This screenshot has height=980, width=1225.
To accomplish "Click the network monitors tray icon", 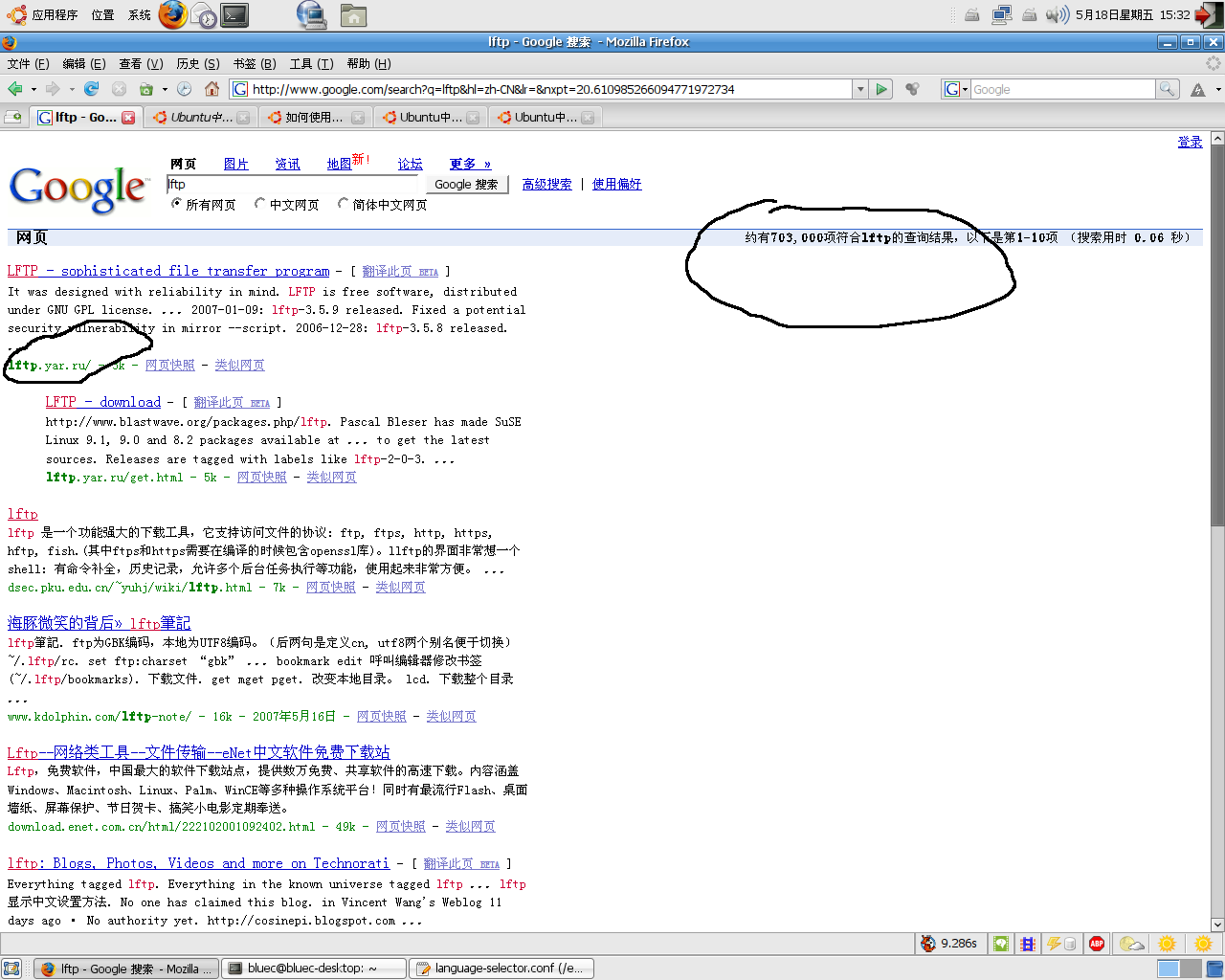I will (x=1002, y=14).
